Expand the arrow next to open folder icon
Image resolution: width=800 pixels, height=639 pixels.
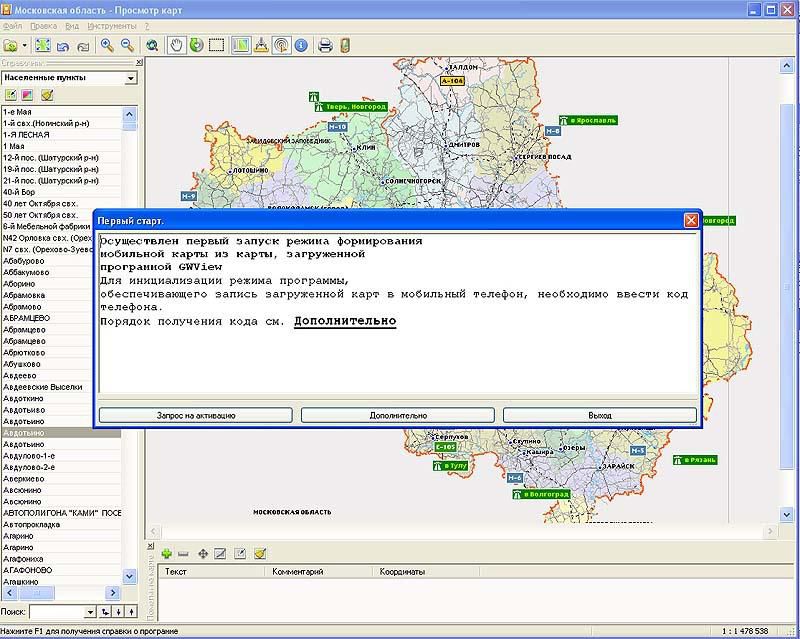24,46
